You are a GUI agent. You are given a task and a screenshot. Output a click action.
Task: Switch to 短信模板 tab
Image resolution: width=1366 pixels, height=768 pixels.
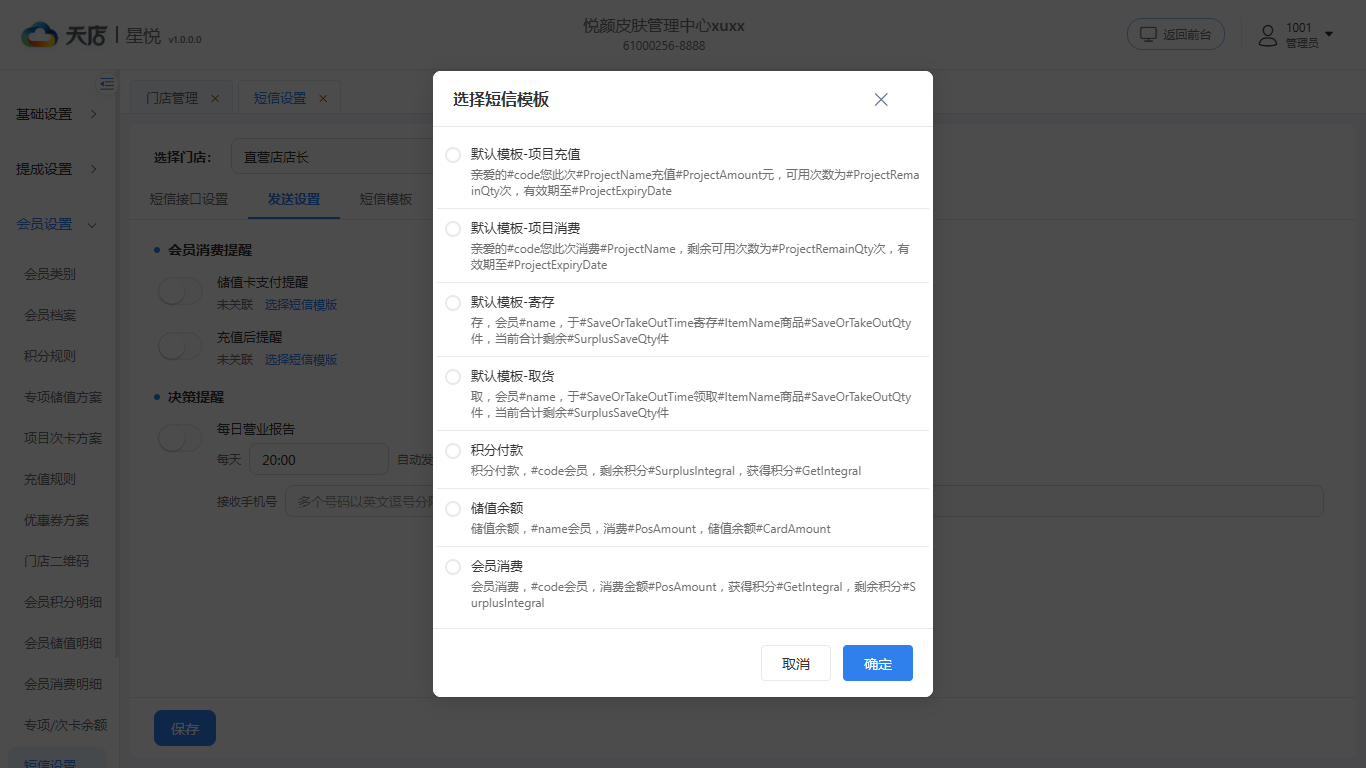[x=386, y=199]
